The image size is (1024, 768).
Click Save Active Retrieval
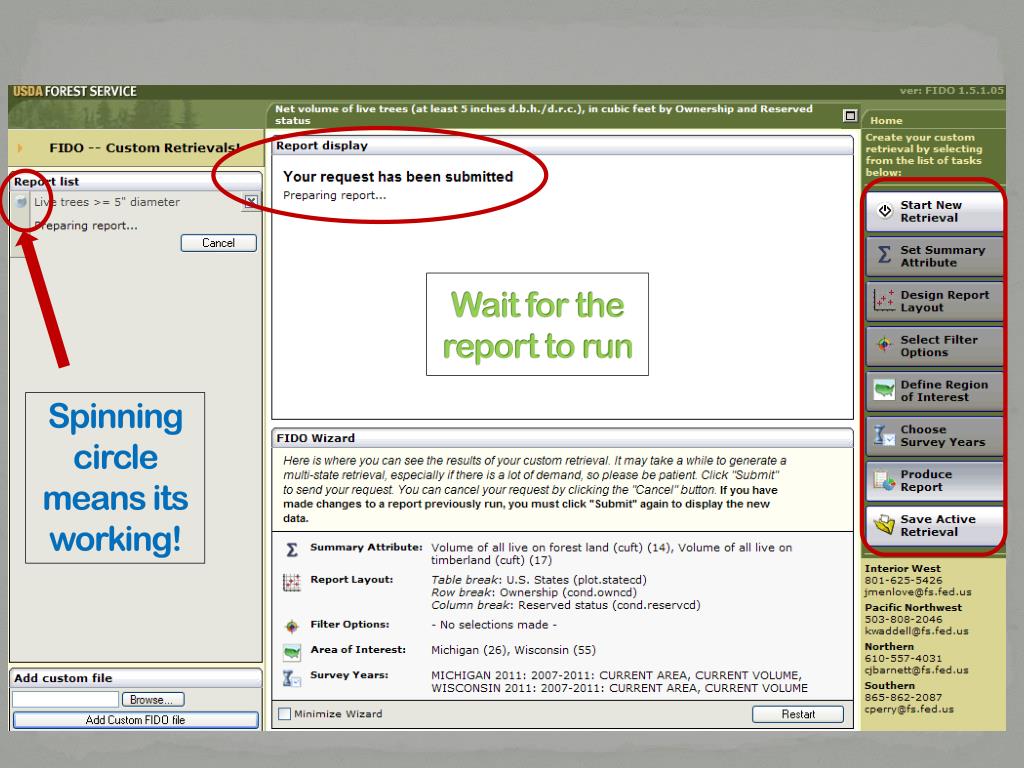[934, 526]
